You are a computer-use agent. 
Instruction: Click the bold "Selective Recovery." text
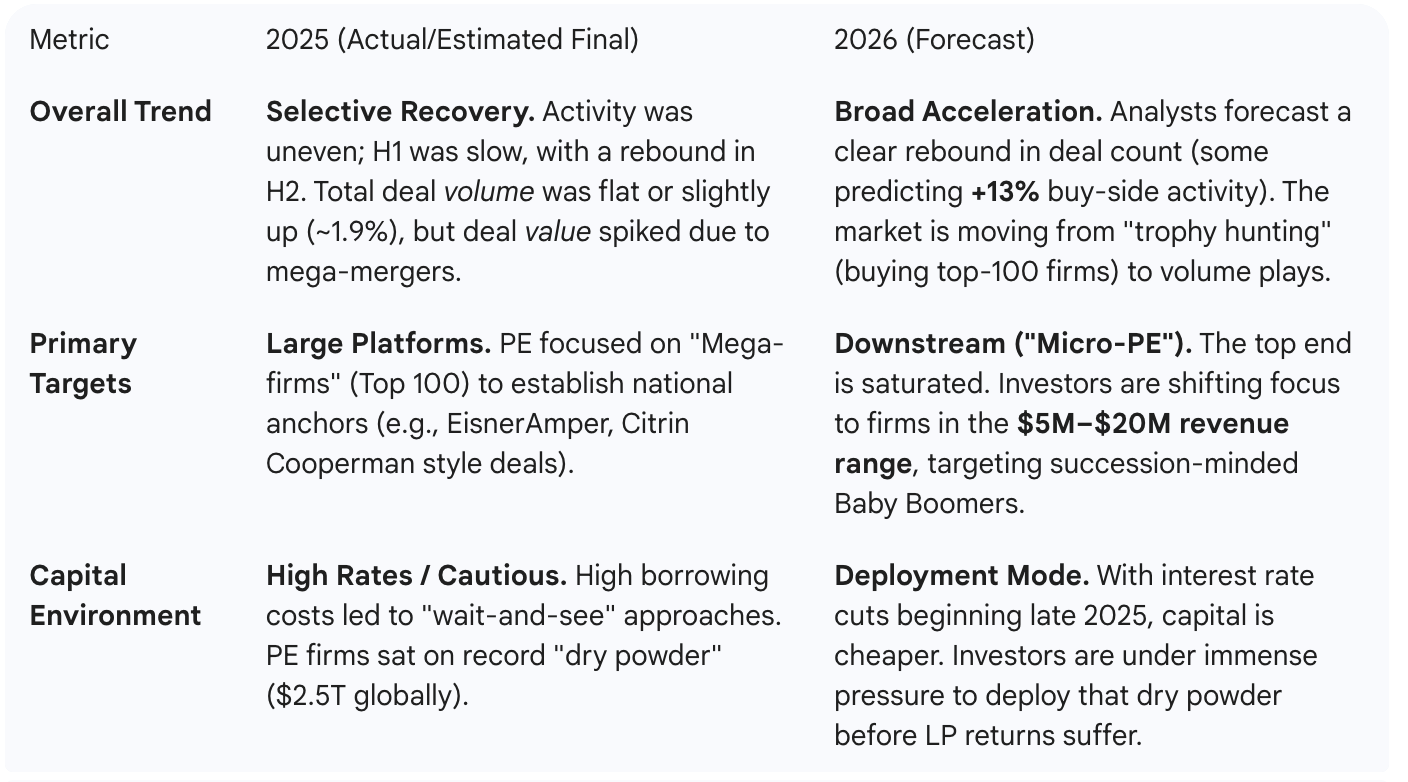399,111
